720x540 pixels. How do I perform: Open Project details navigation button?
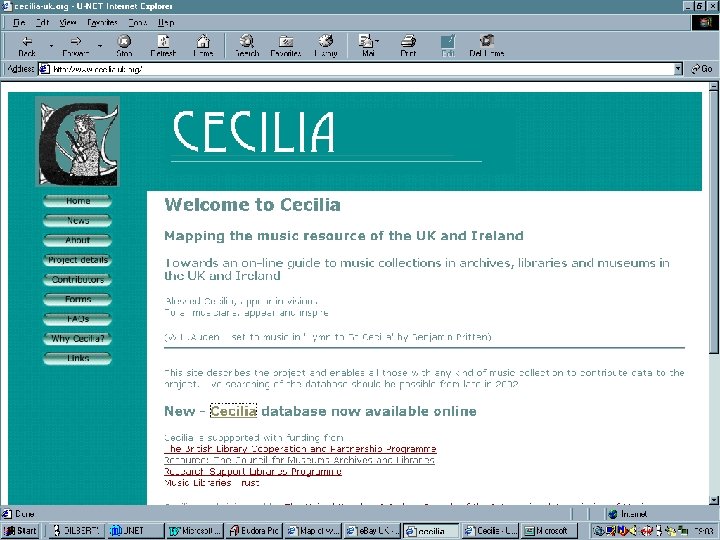click(78, 260)
